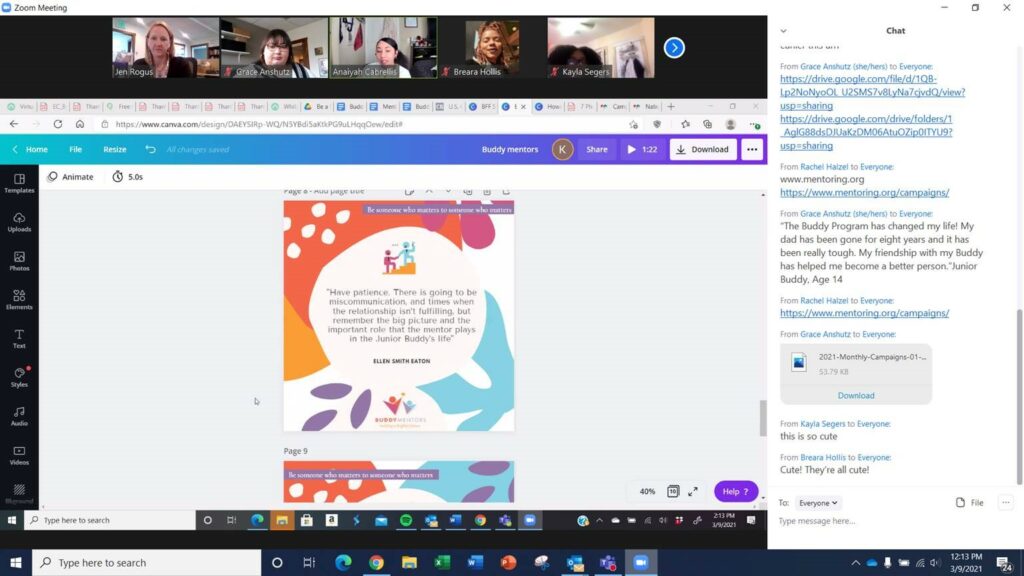Edit the Buddy mentors design title
Screen dimensions: 1024x576
click(510, 150)
